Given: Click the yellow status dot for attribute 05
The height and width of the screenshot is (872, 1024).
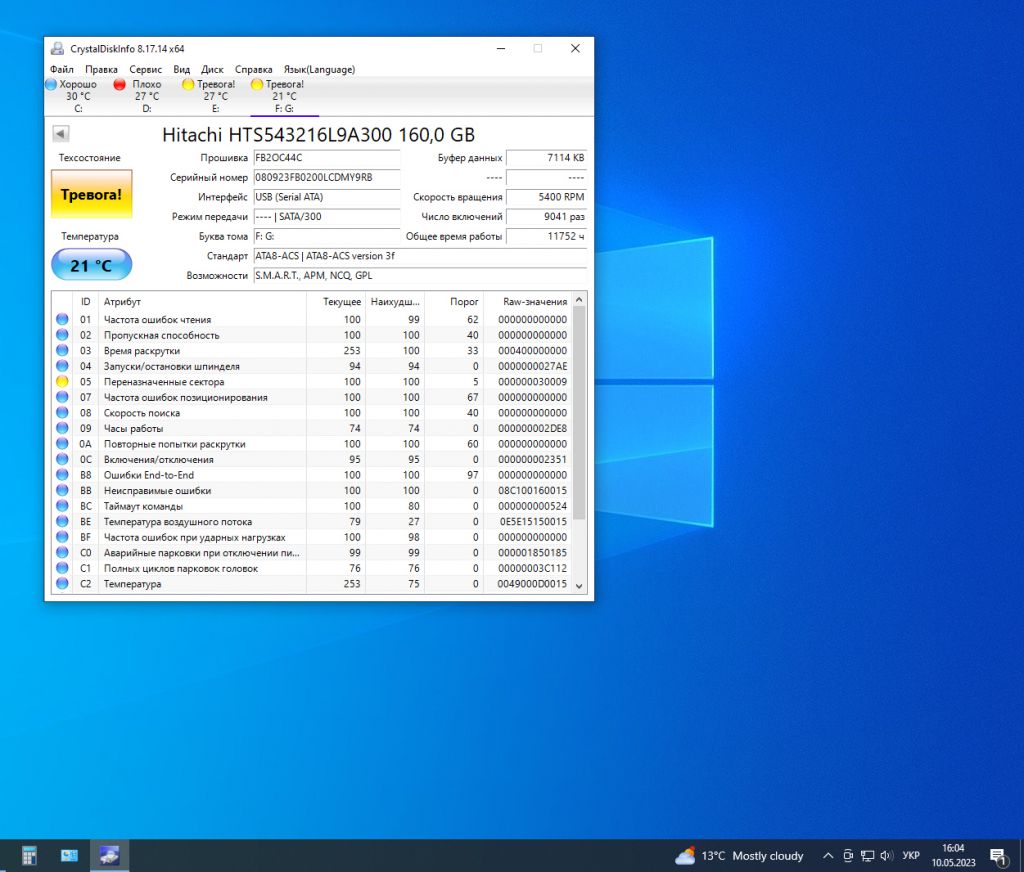Looking at the screenshot, I should pos(62,381).
